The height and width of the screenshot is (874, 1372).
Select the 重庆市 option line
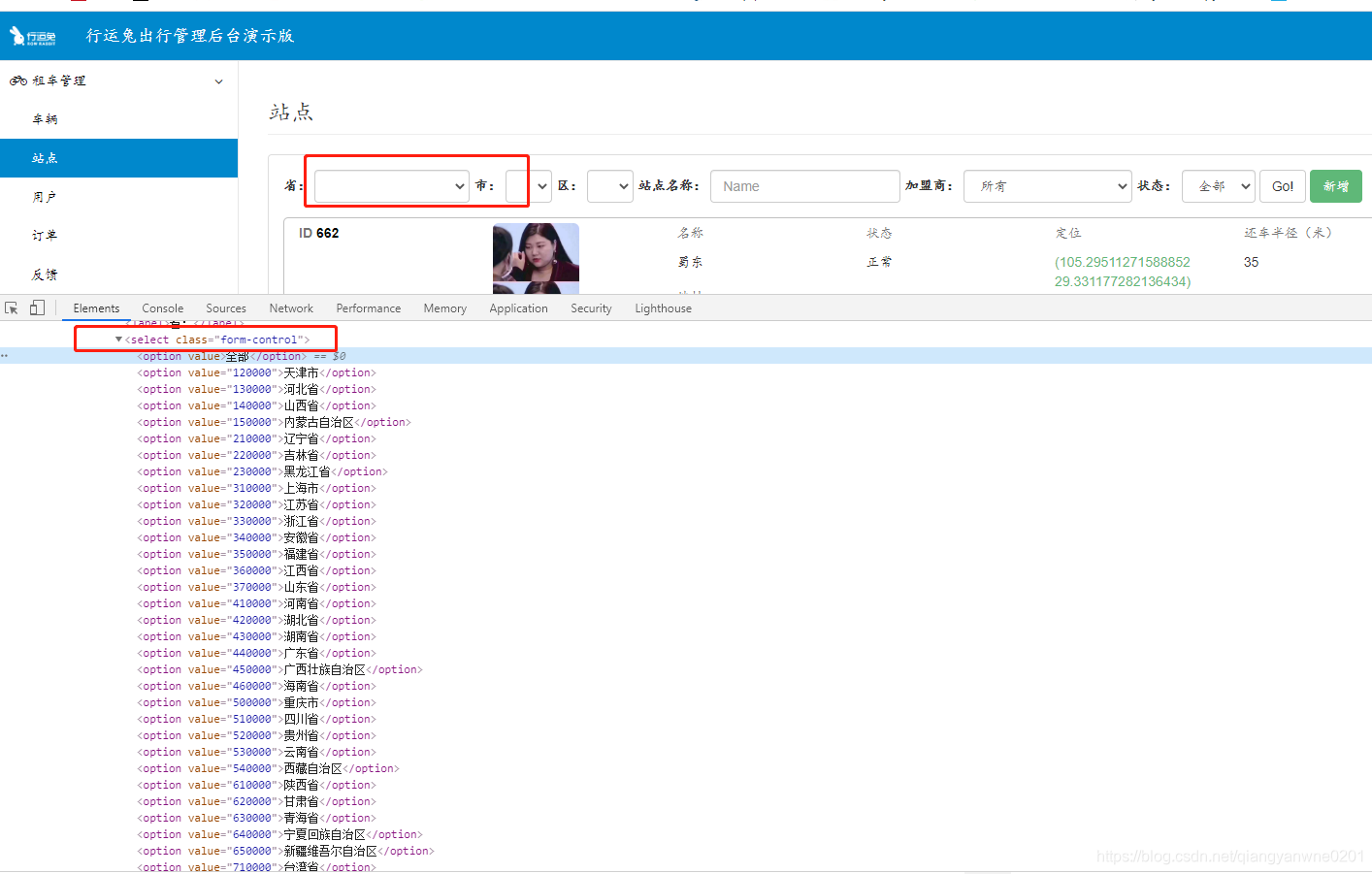tap(256, 702)
